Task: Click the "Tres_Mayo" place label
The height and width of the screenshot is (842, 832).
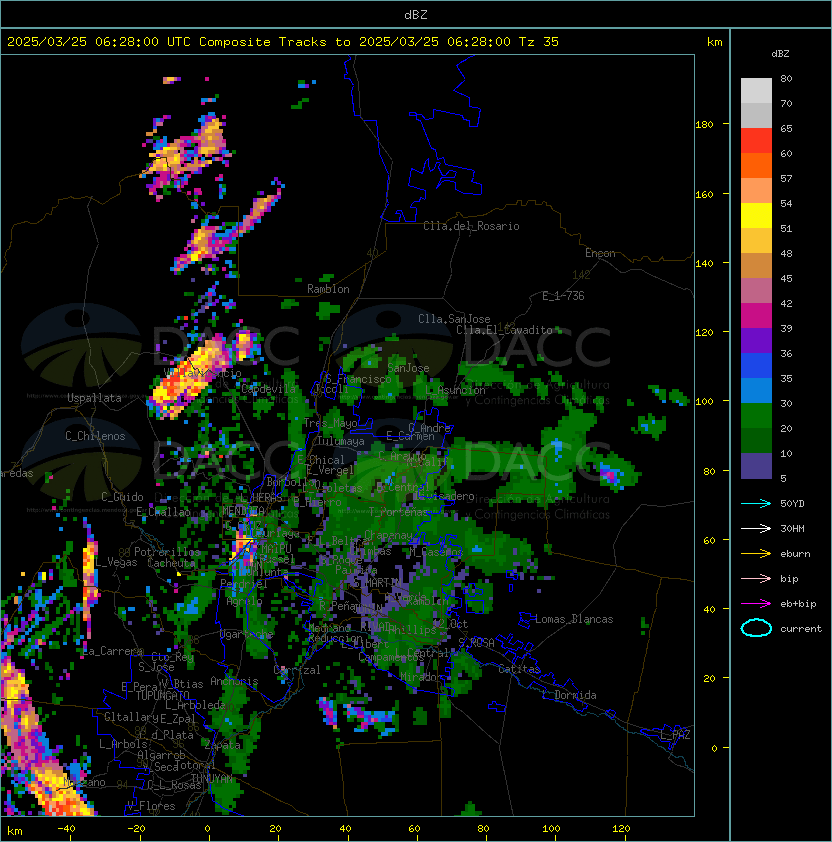Action: click(330, 423)
